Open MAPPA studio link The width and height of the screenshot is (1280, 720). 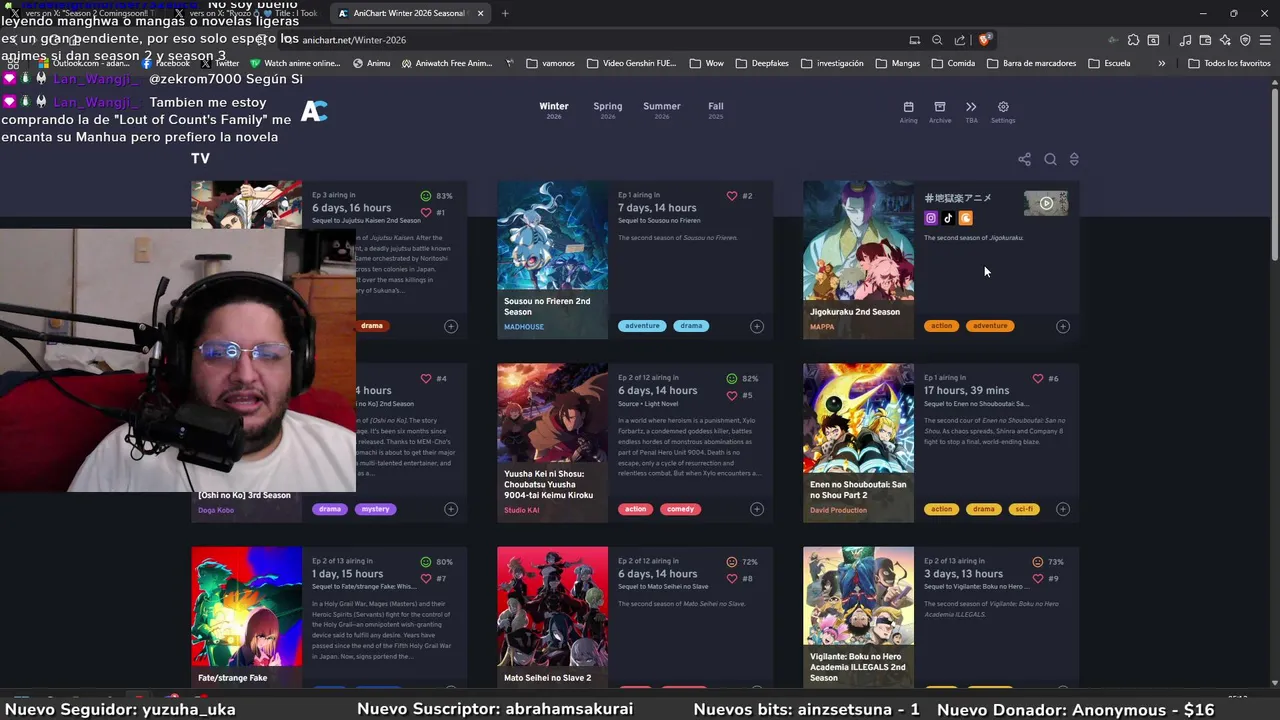(x=822, y=327)
